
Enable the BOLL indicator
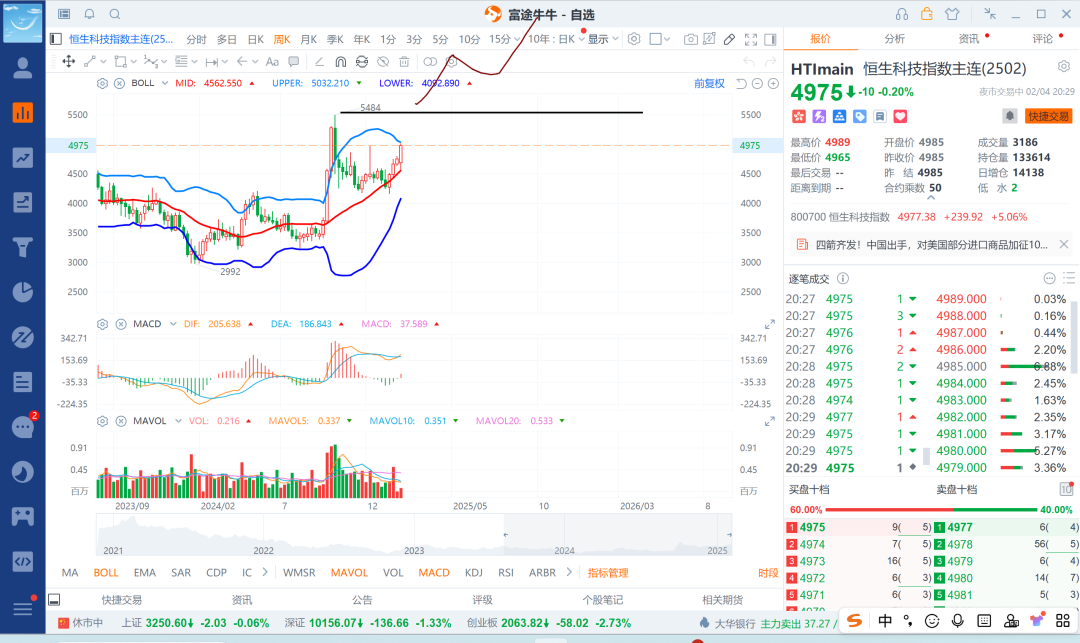click(x=106, y=572)
